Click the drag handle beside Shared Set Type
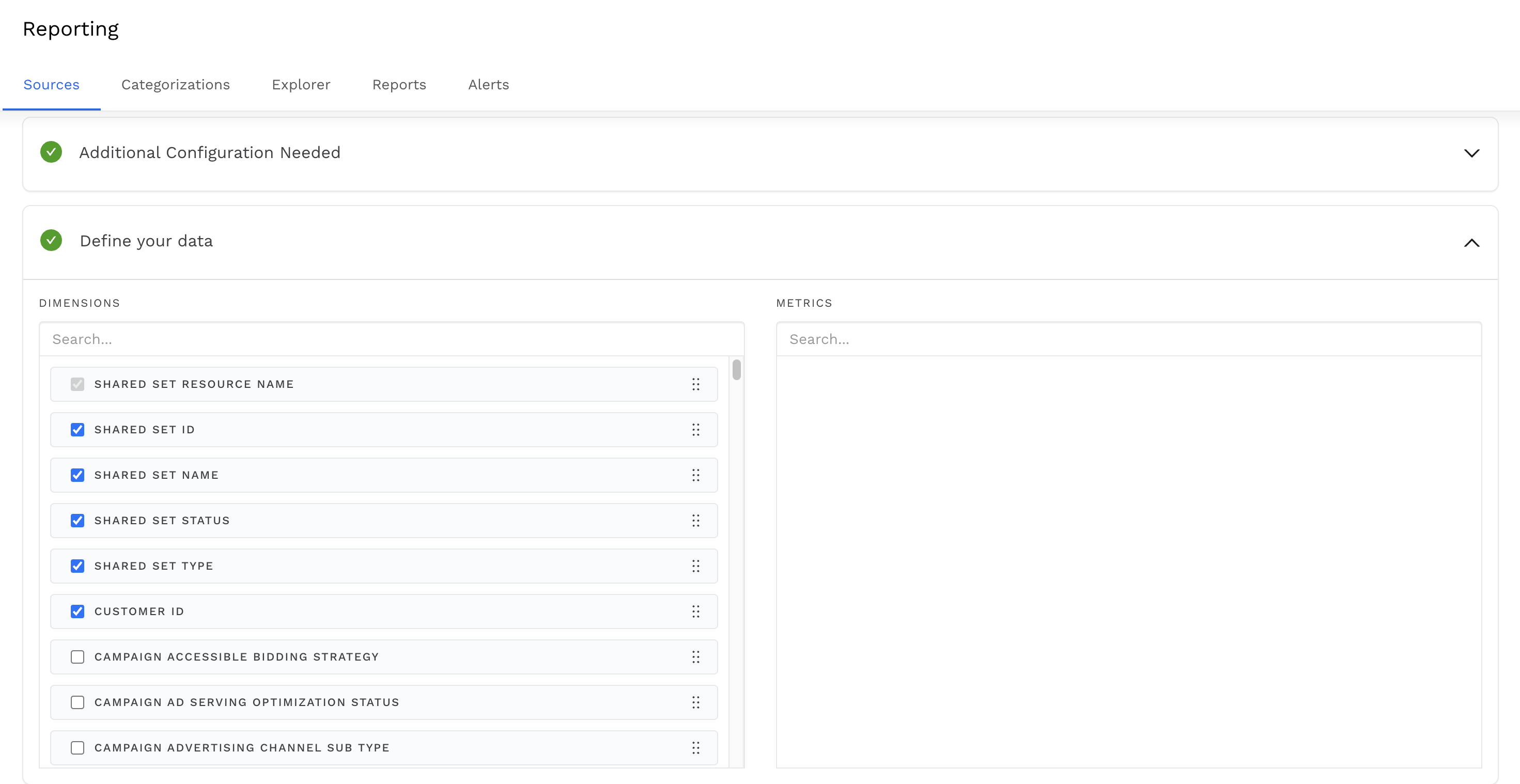Screen dimensions: 1520x784 [x=696, y=566]
